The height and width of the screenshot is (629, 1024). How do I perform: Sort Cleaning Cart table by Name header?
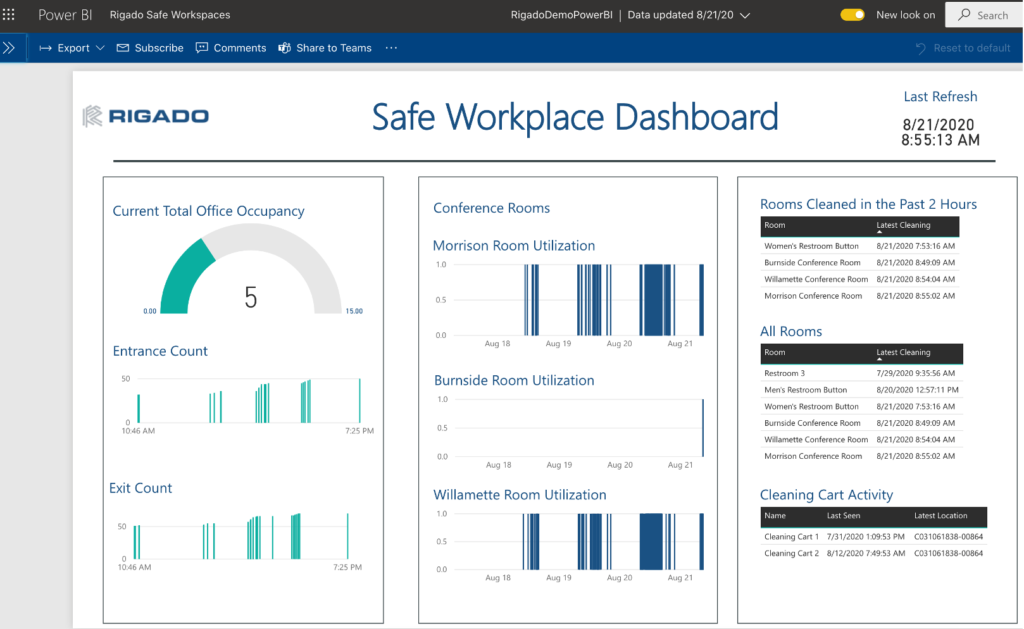(775, 516)
